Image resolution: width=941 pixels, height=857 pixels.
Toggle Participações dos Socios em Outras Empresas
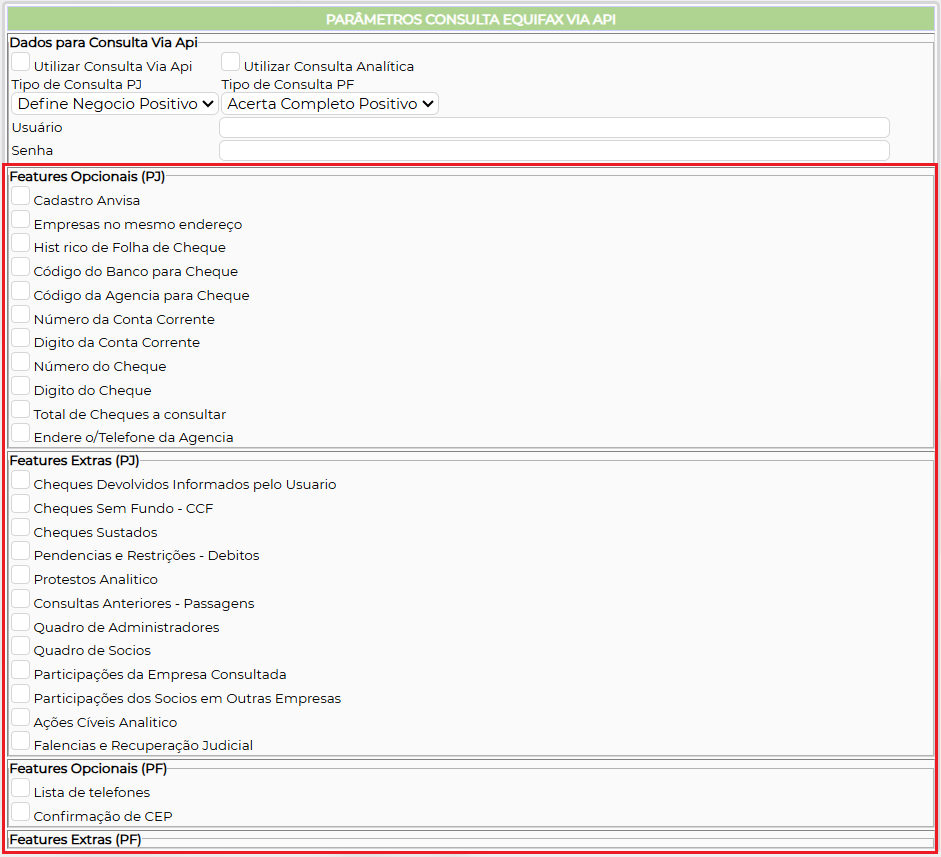coord(20,694)
